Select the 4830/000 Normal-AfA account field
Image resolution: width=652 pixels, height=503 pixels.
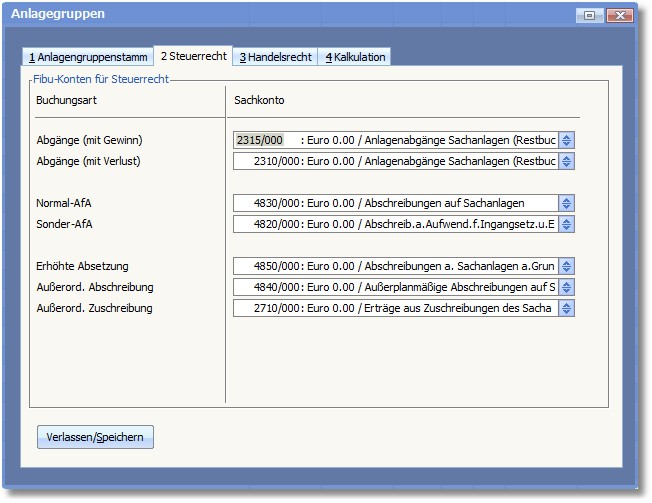(x=395, y=203)
